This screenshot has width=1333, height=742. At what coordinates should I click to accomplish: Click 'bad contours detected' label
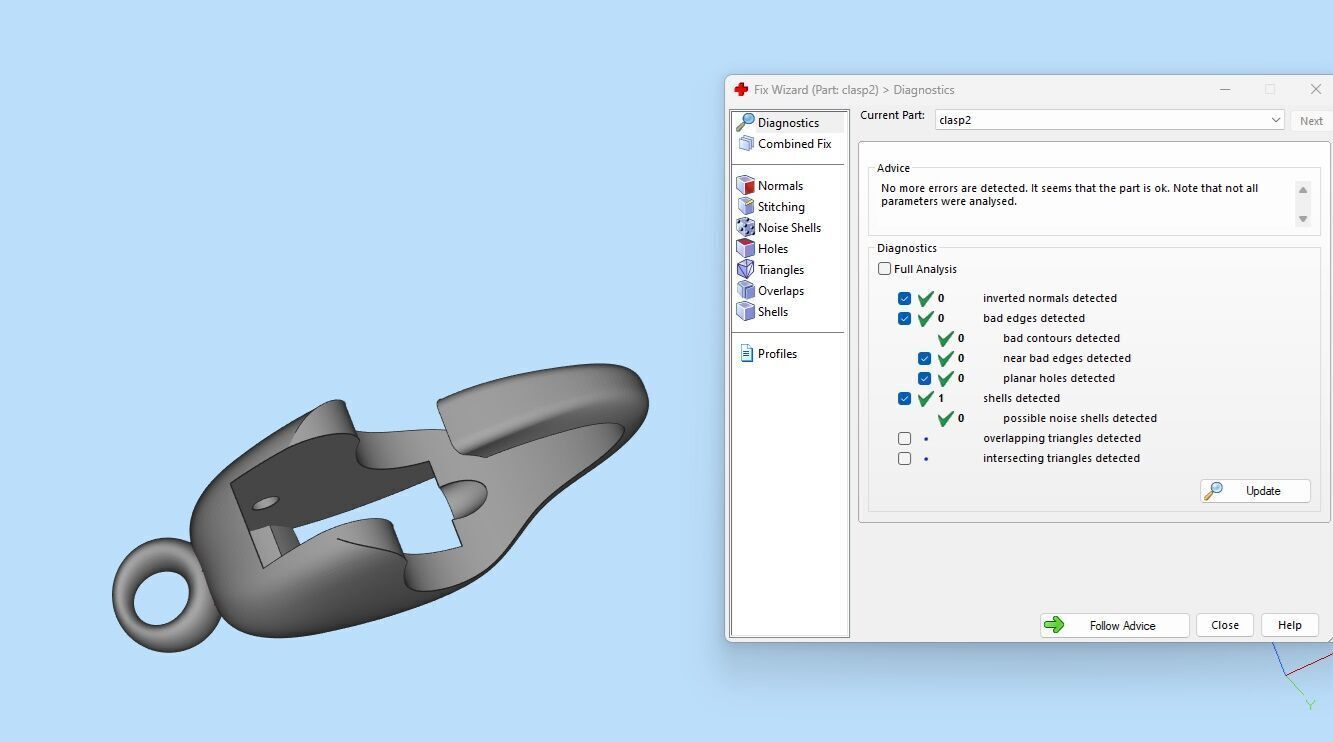coord(1061,338)
